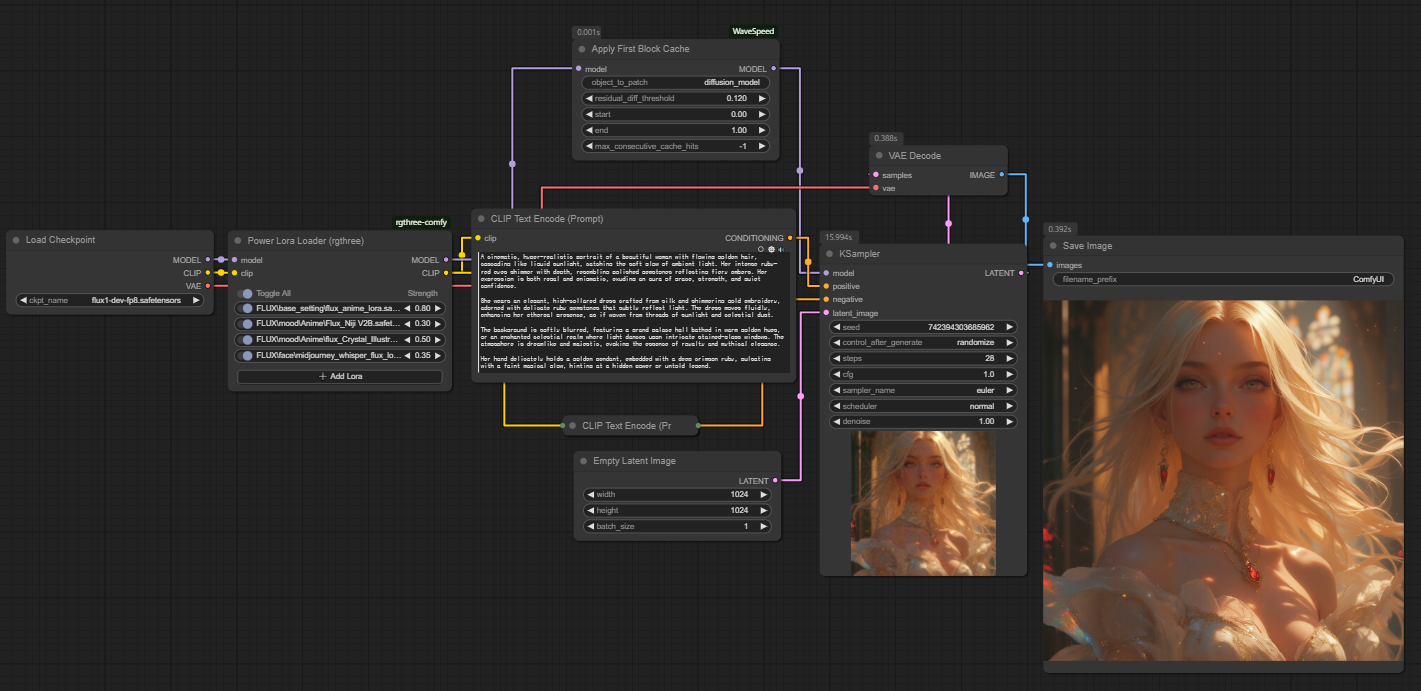1421x691 pixels.
Task: Click the 15.994s execution time badge
Action: click(x=837, y=237)
